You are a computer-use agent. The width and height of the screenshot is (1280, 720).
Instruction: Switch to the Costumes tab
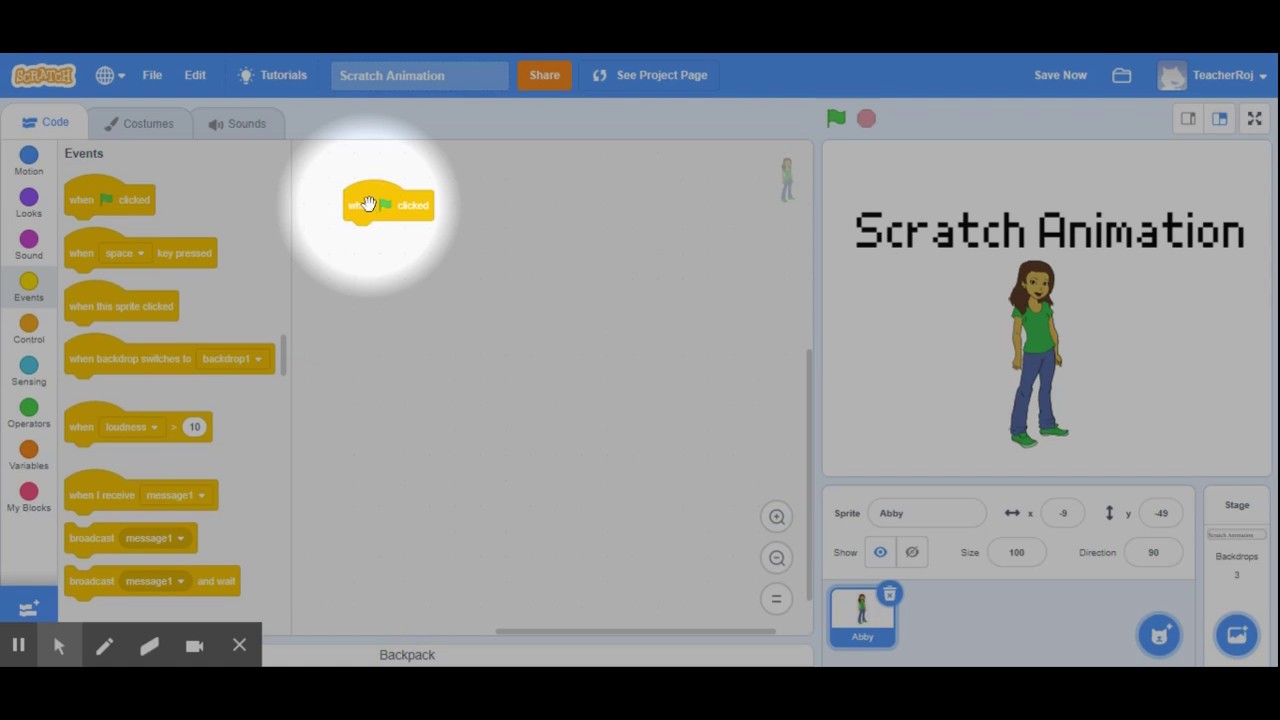pyautogui.click(x=138, y=123)
